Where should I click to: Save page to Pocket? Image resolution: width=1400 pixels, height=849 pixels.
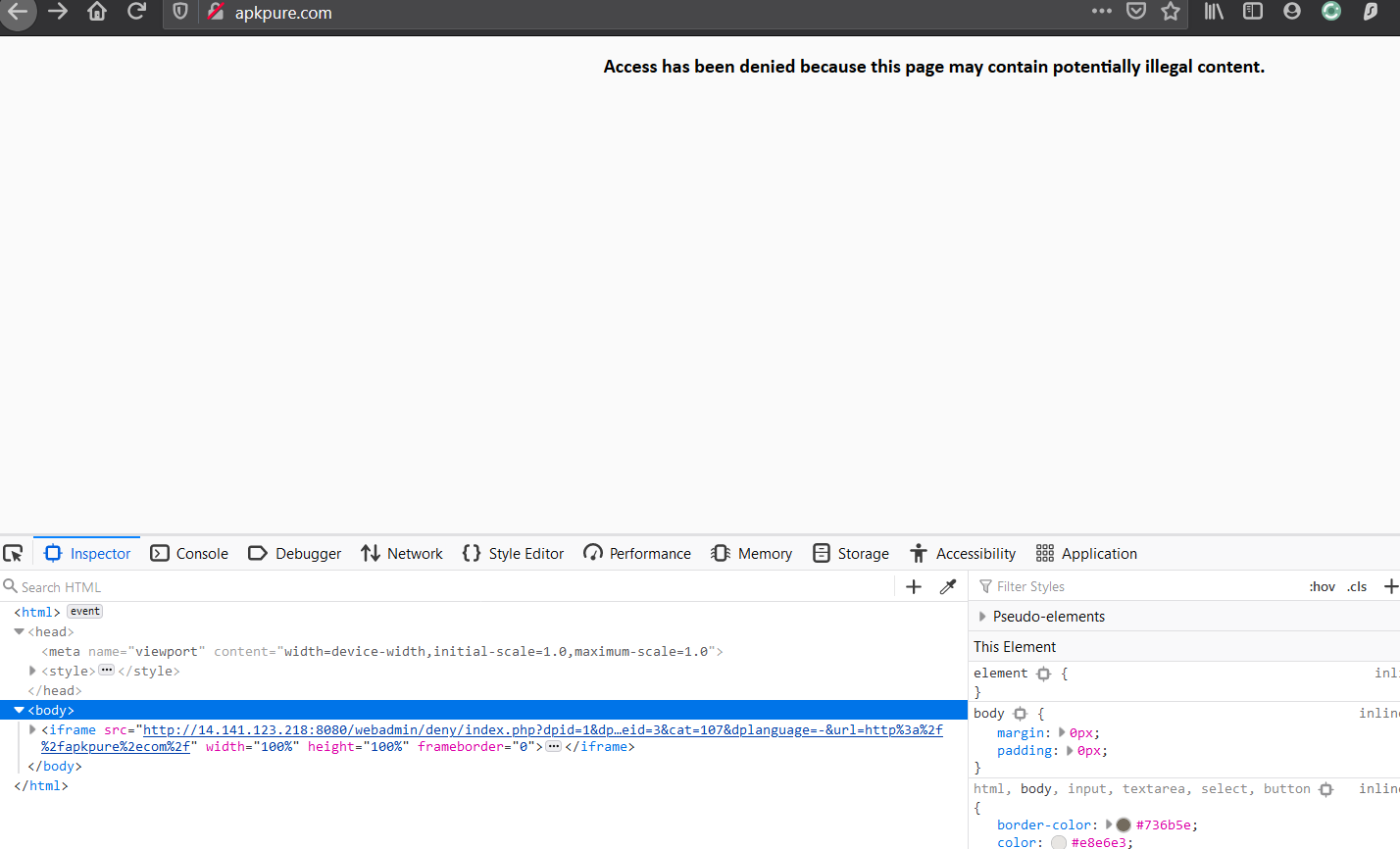pyautogui.click(x=1135, y=12)
